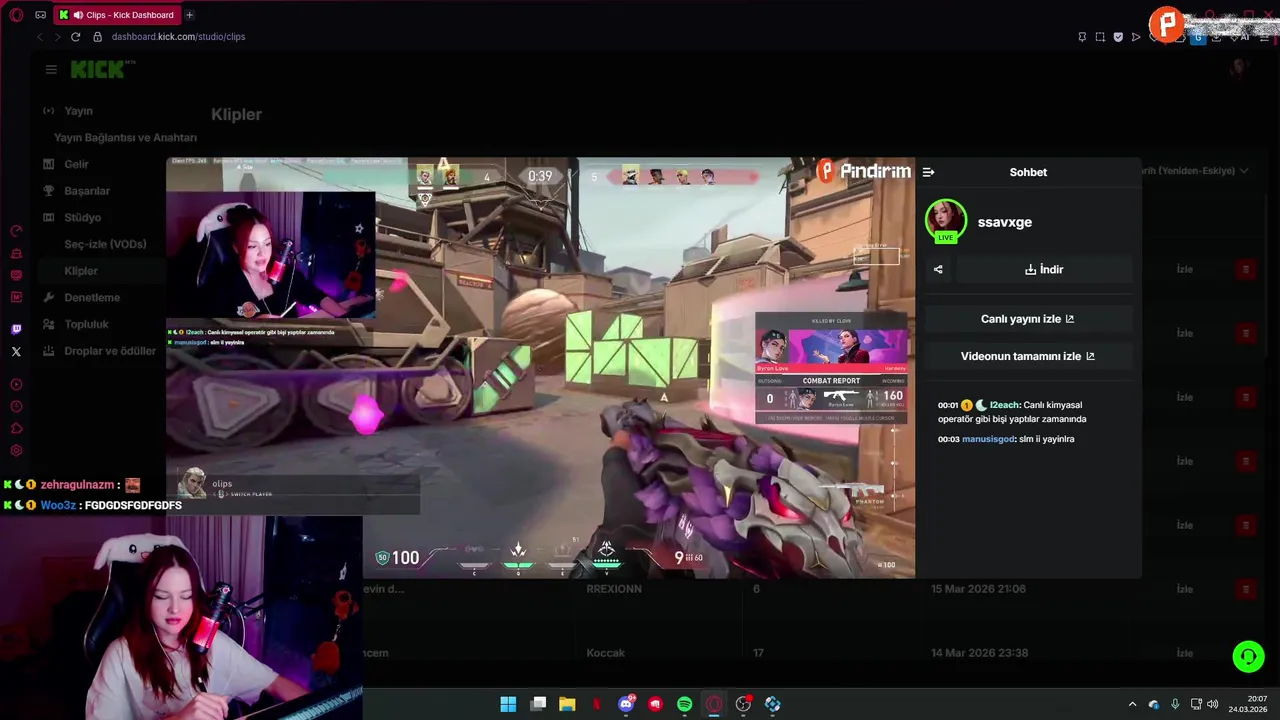Go forward in browser history
This screenshot has width=1280, height=720.
point(57,37)
